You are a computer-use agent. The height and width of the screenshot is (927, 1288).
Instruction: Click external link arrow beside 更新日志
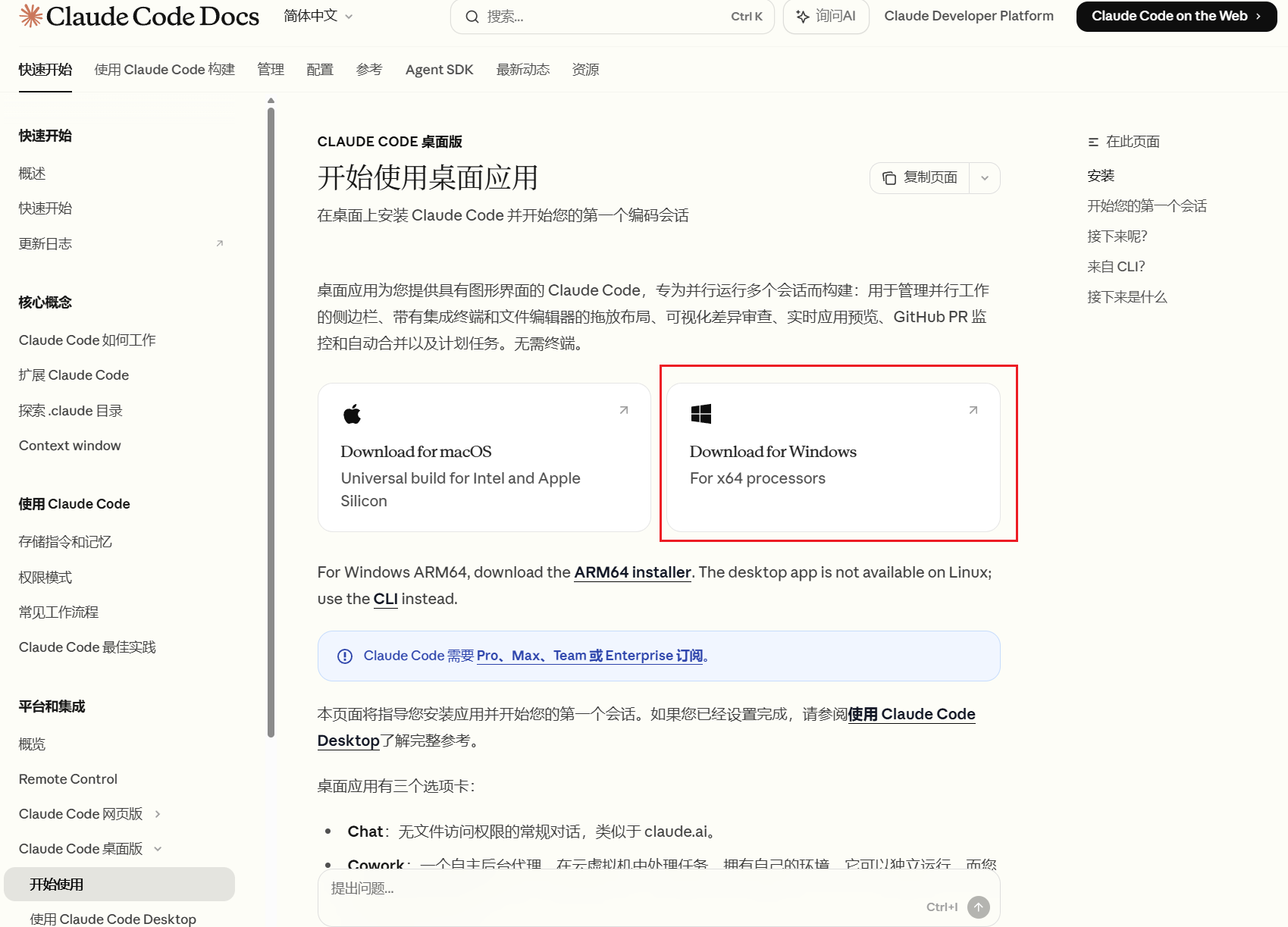pyautogui.click(x=220, y=243)
